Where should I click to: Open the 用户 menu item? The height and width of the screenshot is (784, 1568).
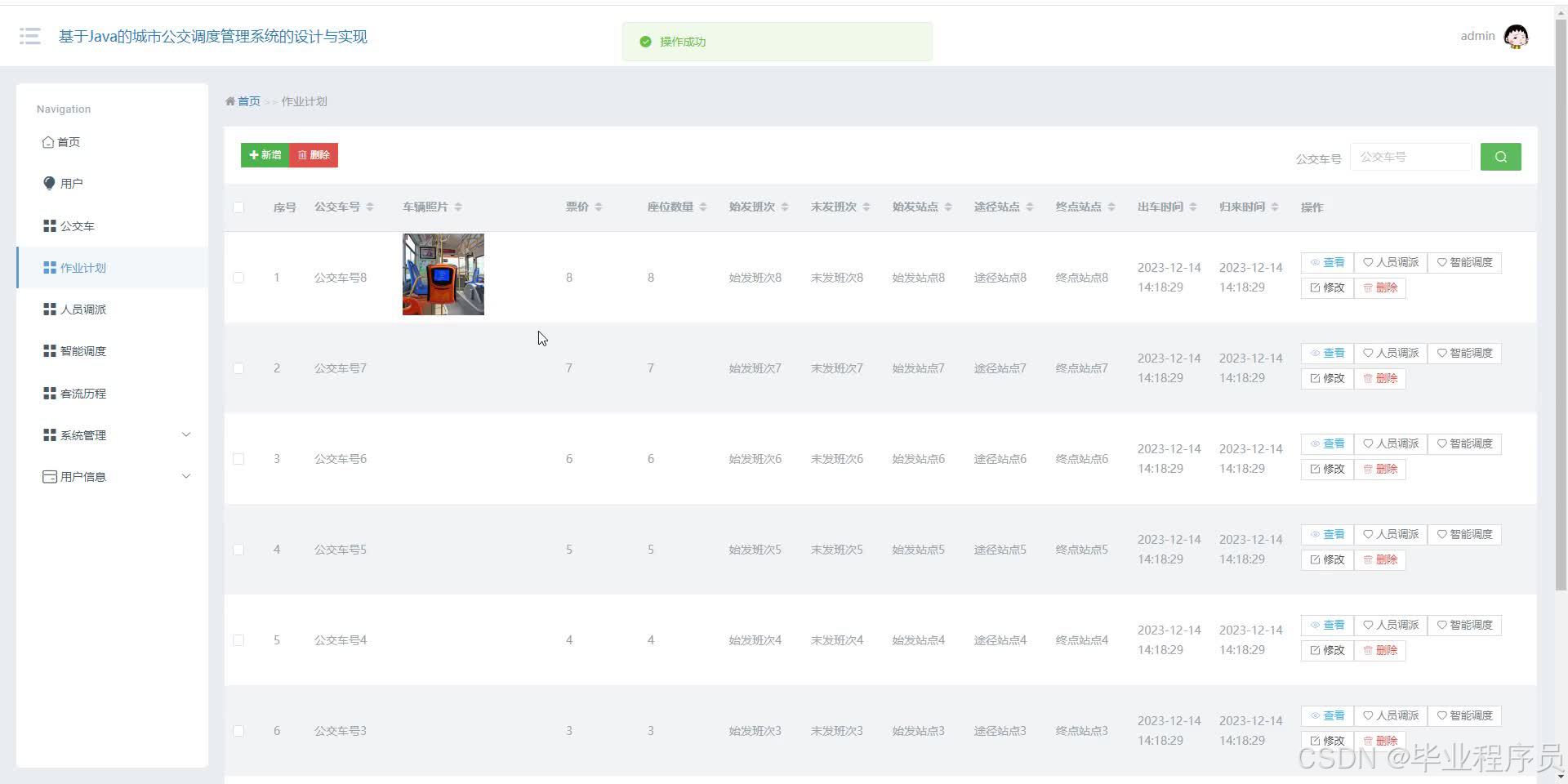tap(113, 184)
